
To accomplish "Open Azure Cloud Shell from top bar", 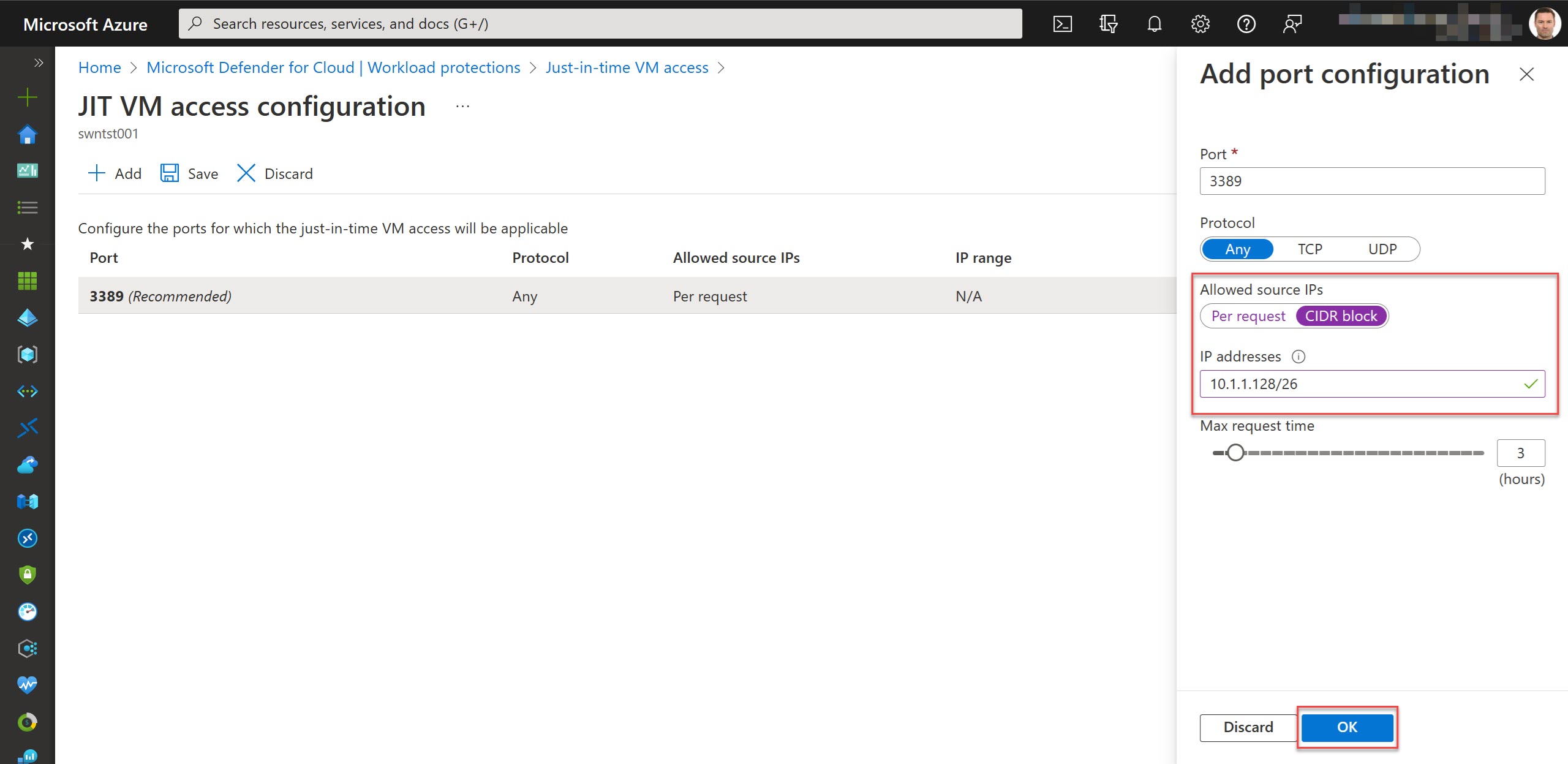I will pos(1063,23).
